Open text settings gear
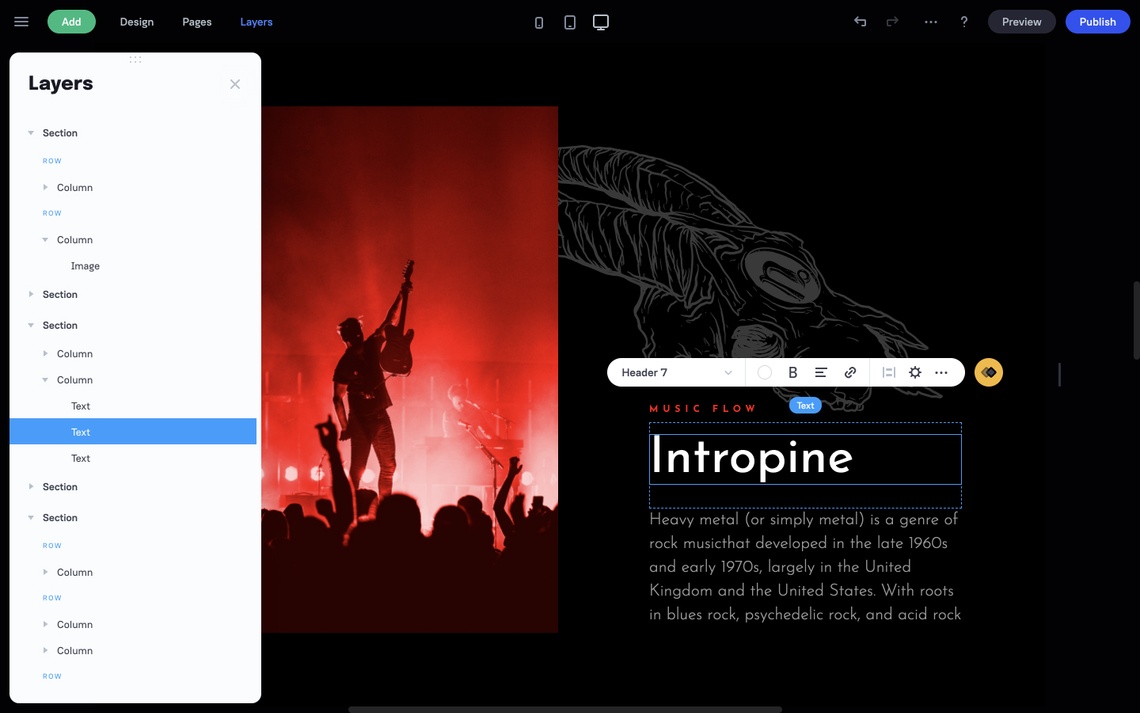This screenshot has width=1140, height=713. click(x=915, y=373)
